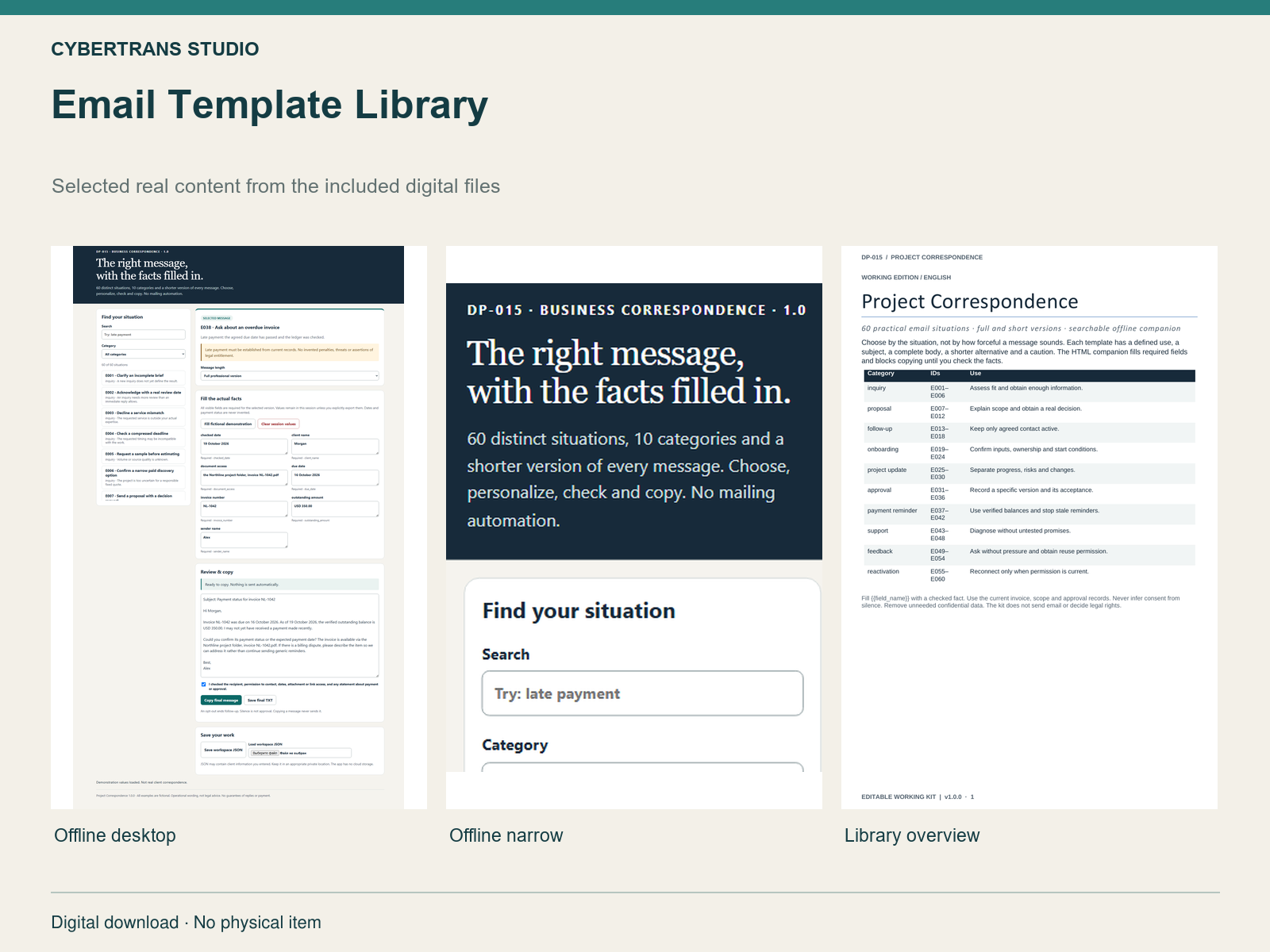The height and width of the screenshot is (952, 1270).
Task: Click the document access field
Action: coord(244,478)
